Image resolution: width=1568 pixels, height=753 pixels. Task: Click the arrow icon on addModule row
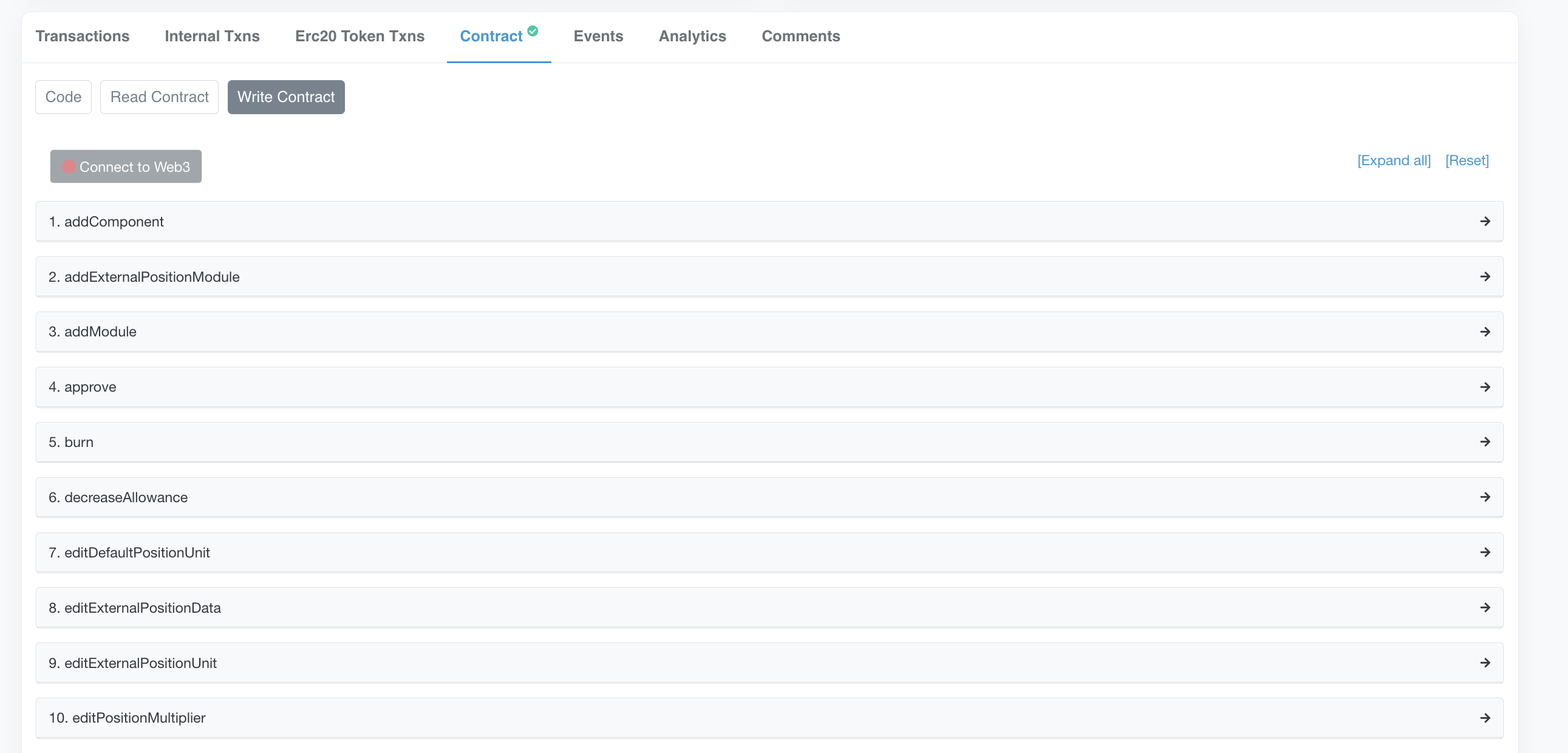tap(1485, 332)
